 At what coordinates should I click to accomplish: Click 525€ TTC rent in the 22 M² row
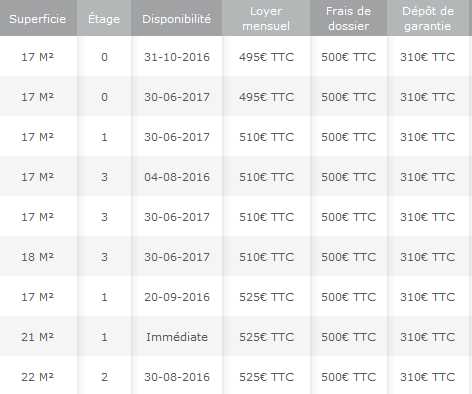266,377
